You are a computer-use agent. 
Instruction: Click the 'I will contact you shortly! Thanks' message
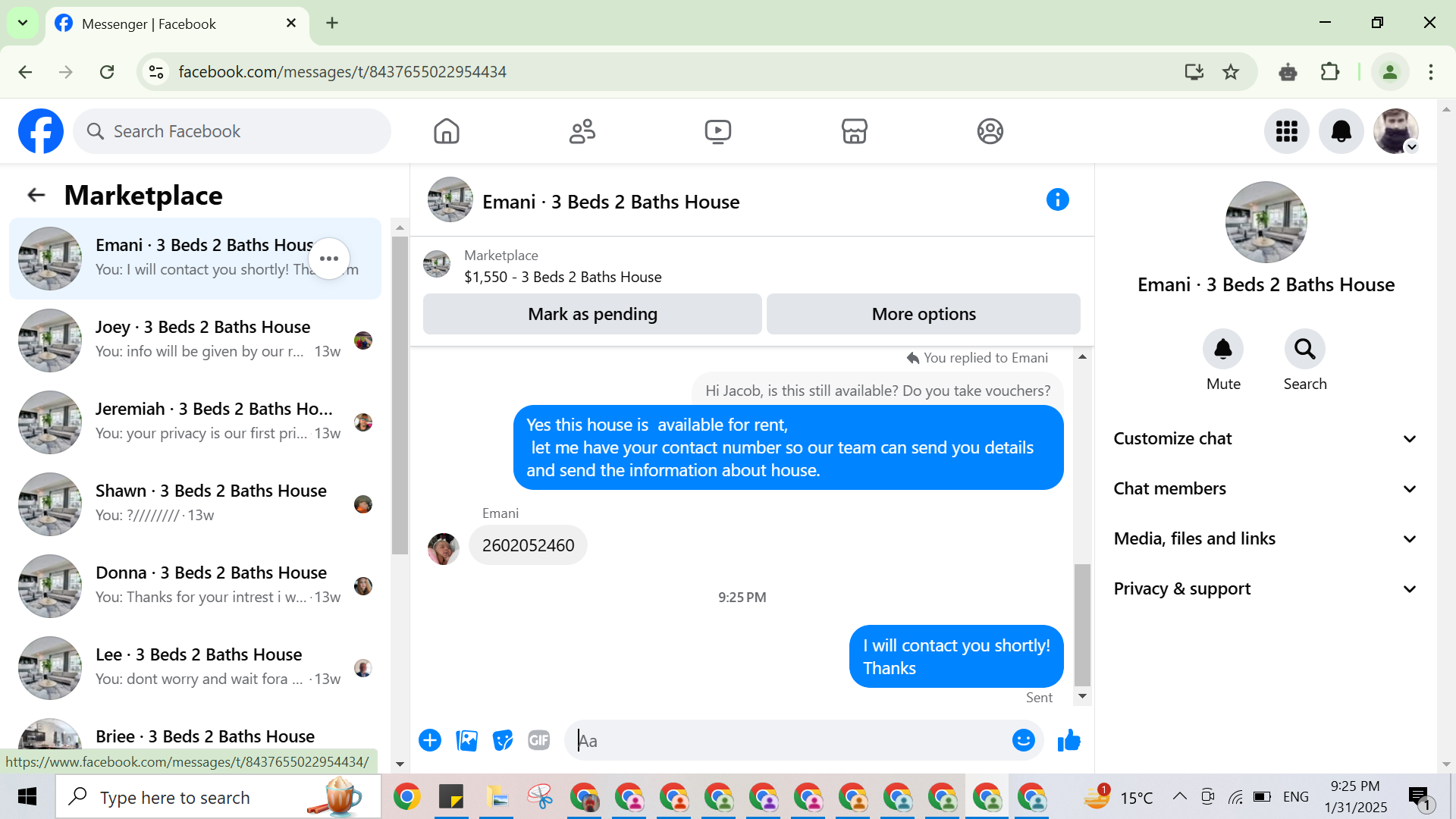pyautogui.click(x=956, y=657)
